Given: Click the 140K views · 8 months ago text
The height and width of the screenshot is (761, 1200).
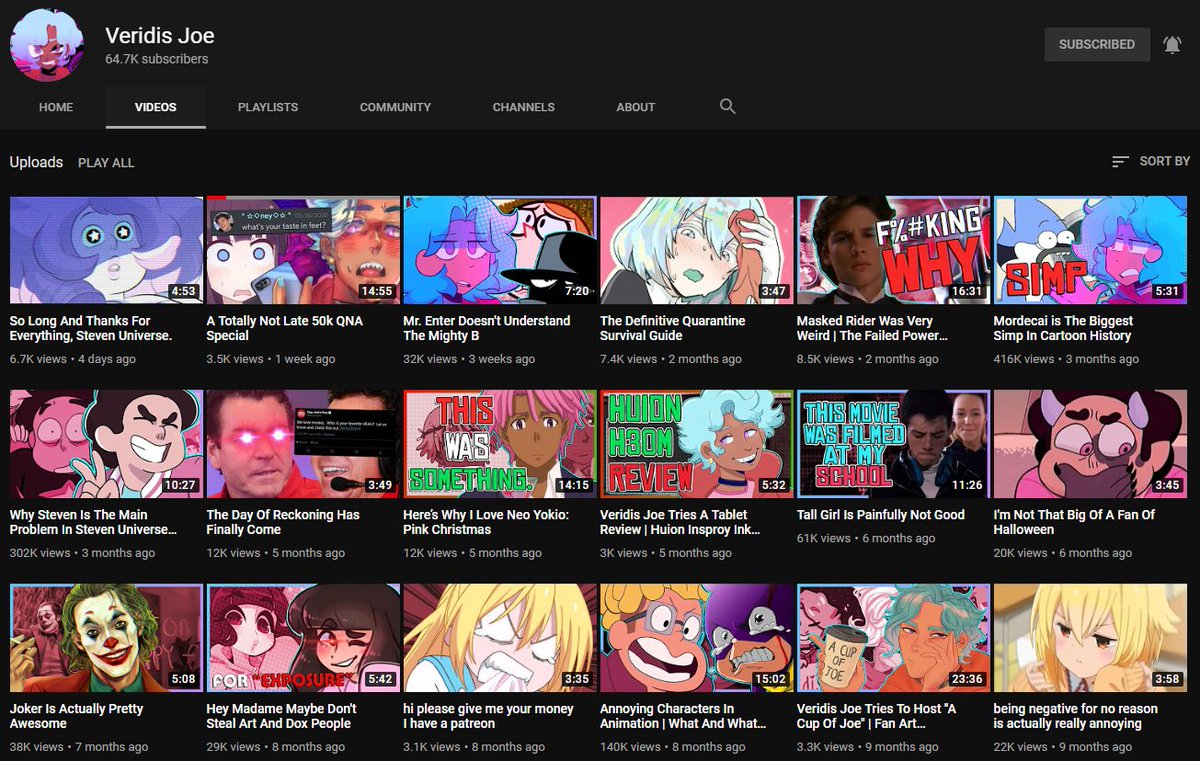Looking at the screenshot, I should click(x=673, y=747).
